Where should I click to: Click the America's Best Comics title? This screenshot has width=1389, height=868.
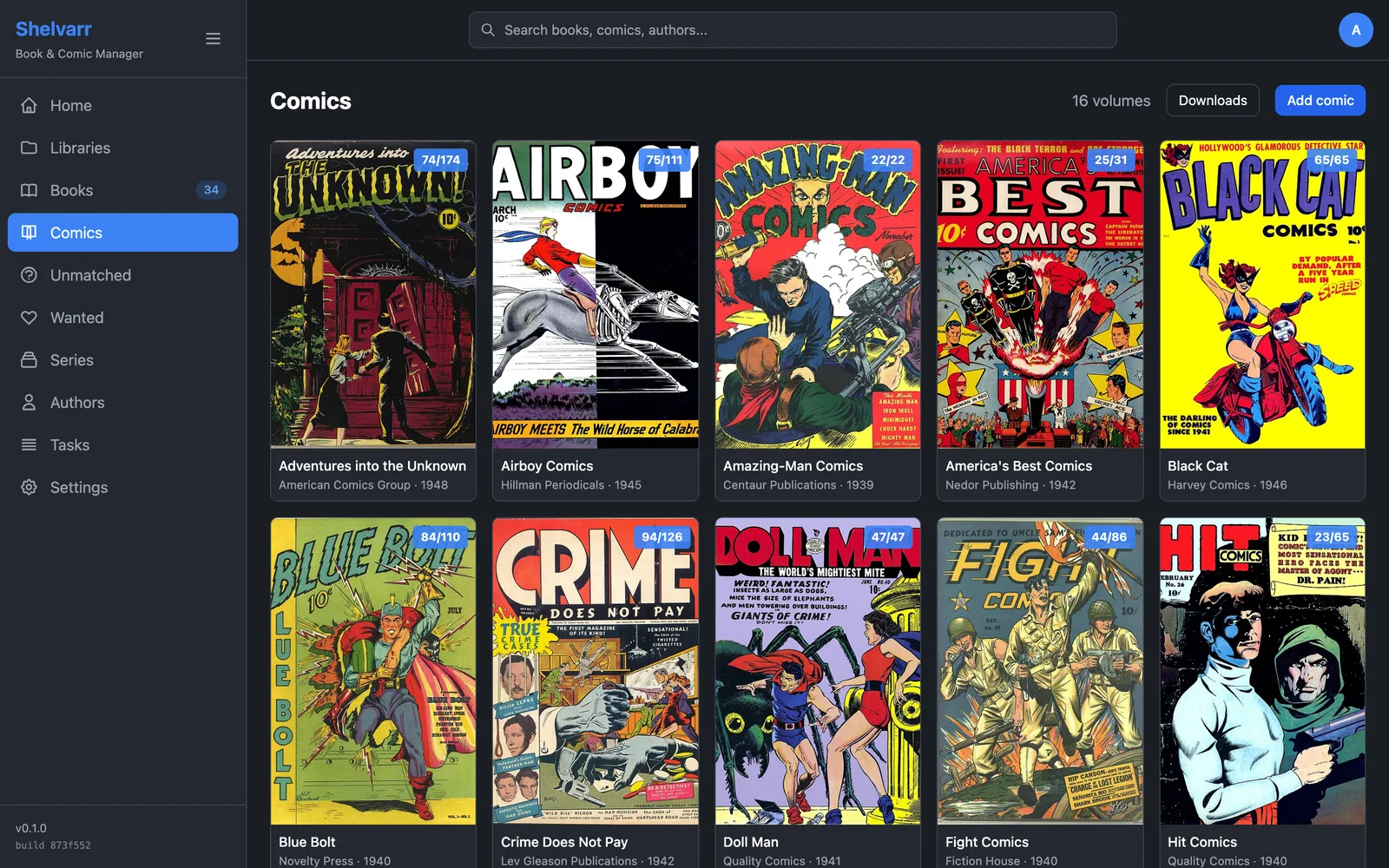pyautogui.click(x=1018, y=466)
